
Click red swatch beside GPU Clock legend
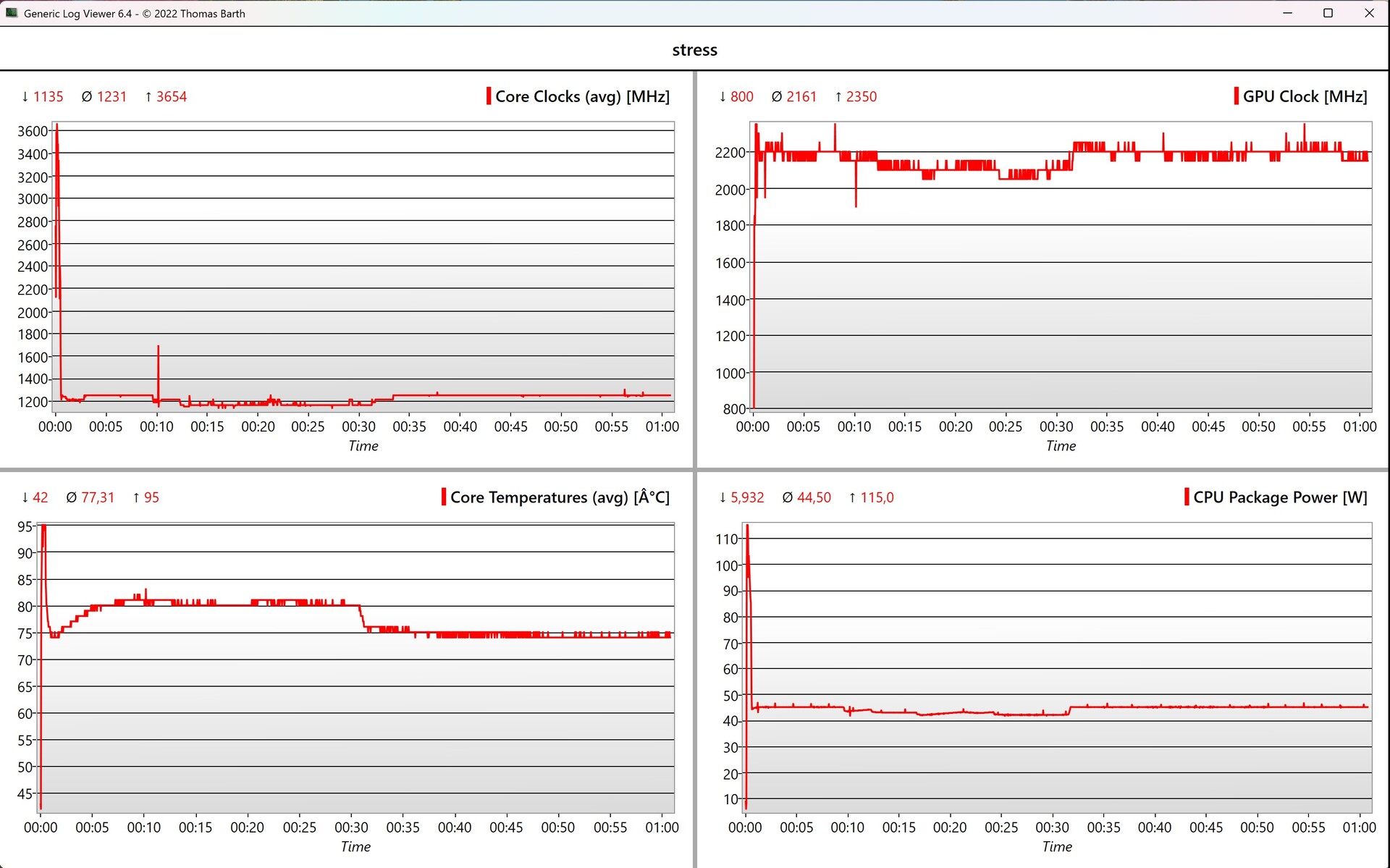[x=1236, y=96]
